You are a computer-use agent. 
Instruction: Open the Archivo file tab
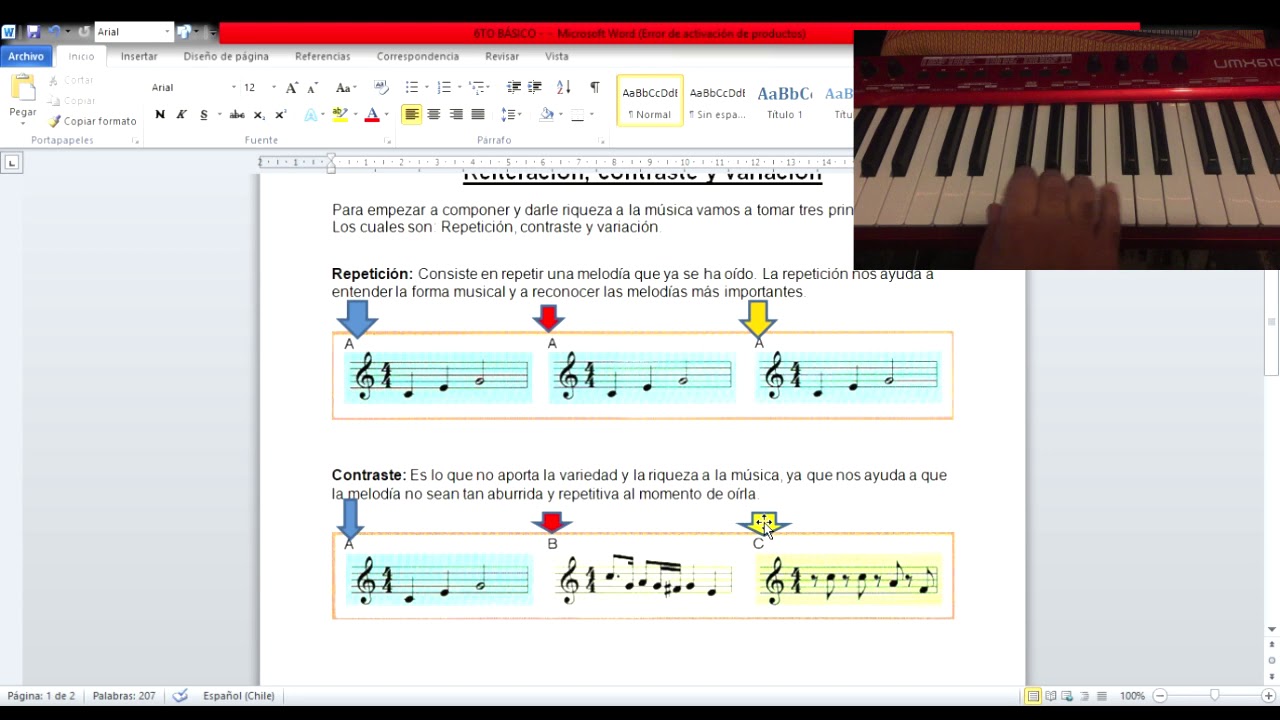[26, 56]
